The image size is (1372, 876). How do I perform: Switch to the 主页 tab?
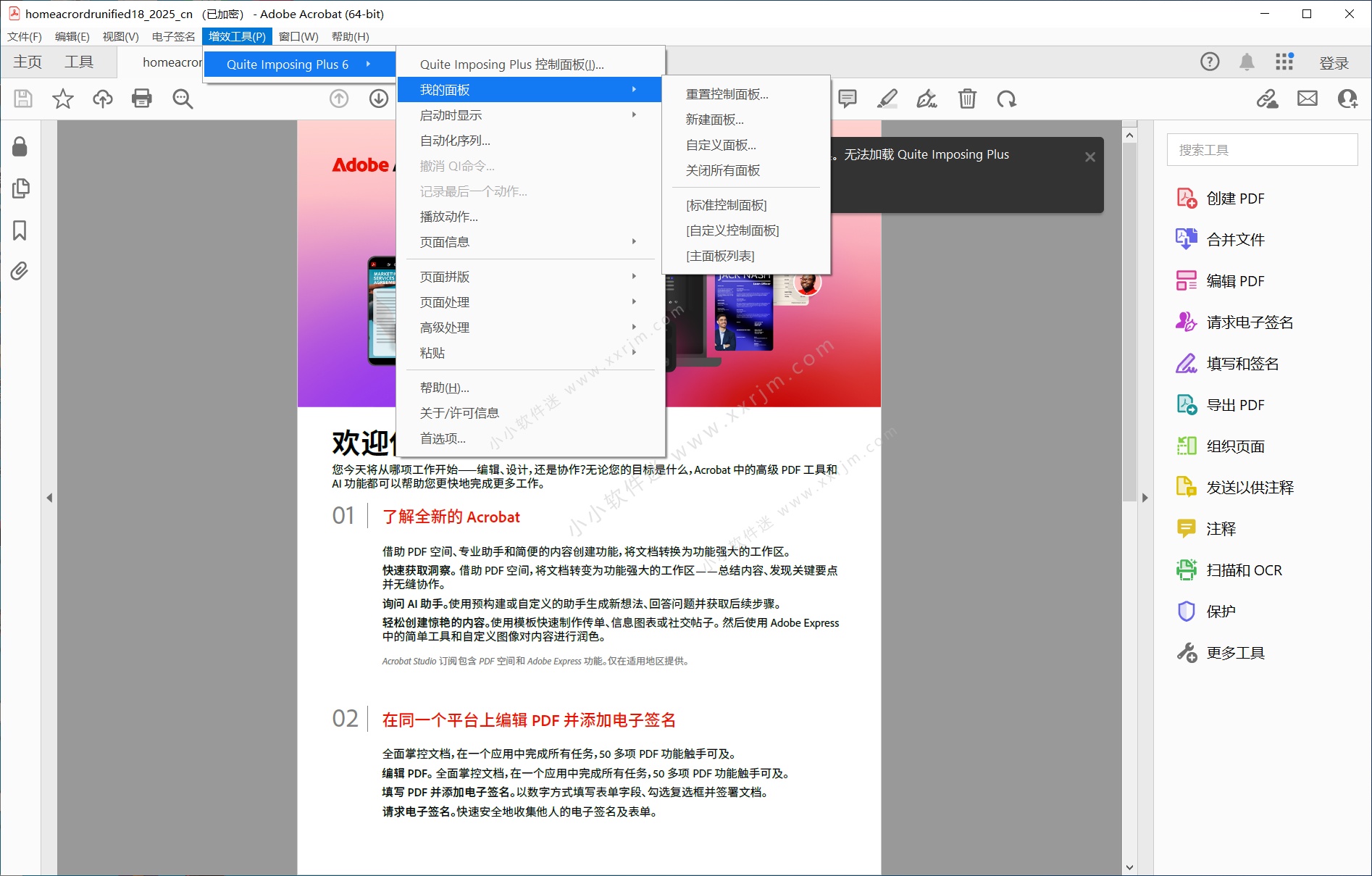pos(27,62)
